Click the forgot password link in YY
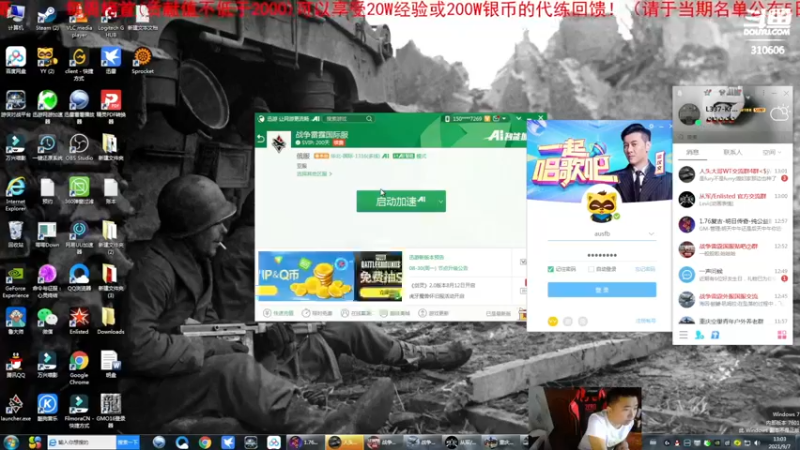 tap(645, 269)
